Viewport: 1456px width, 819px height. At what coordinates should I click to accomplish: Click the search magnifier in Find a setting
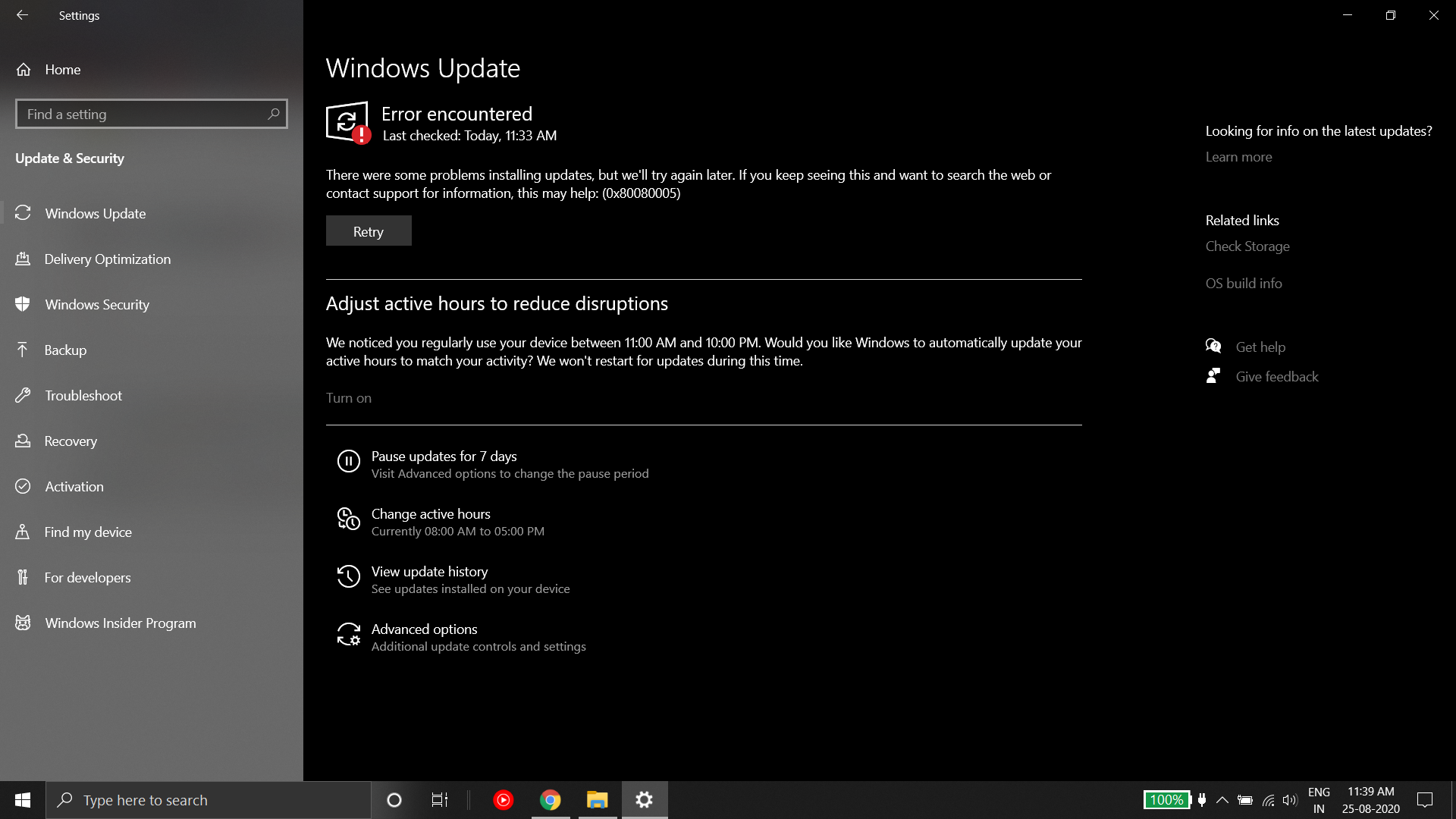click(274, 114)
